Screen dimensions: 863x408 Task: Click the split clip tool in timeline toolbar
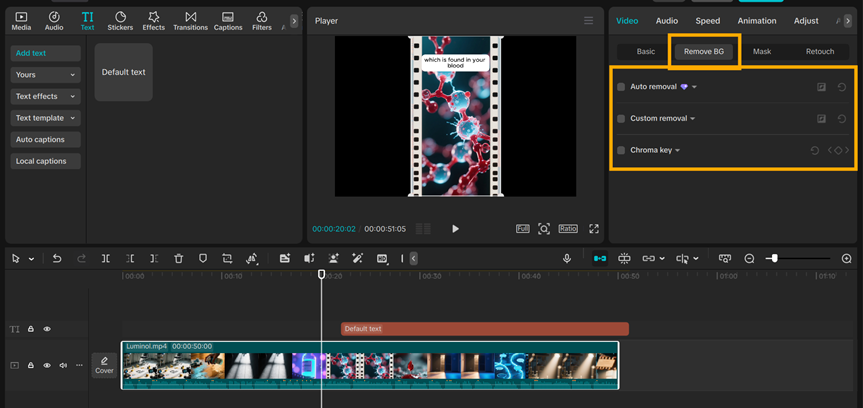pos(106,259)
